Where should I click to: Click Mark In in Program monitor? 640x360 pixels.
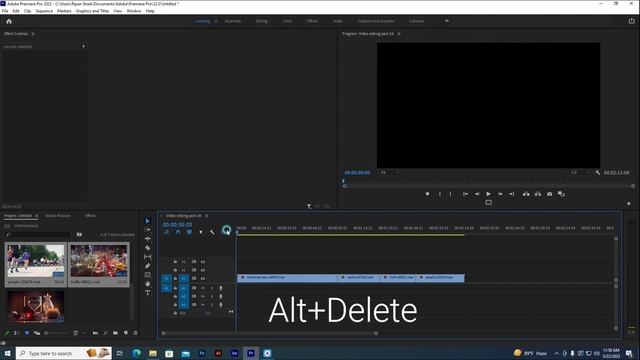(x=440, y=194)
